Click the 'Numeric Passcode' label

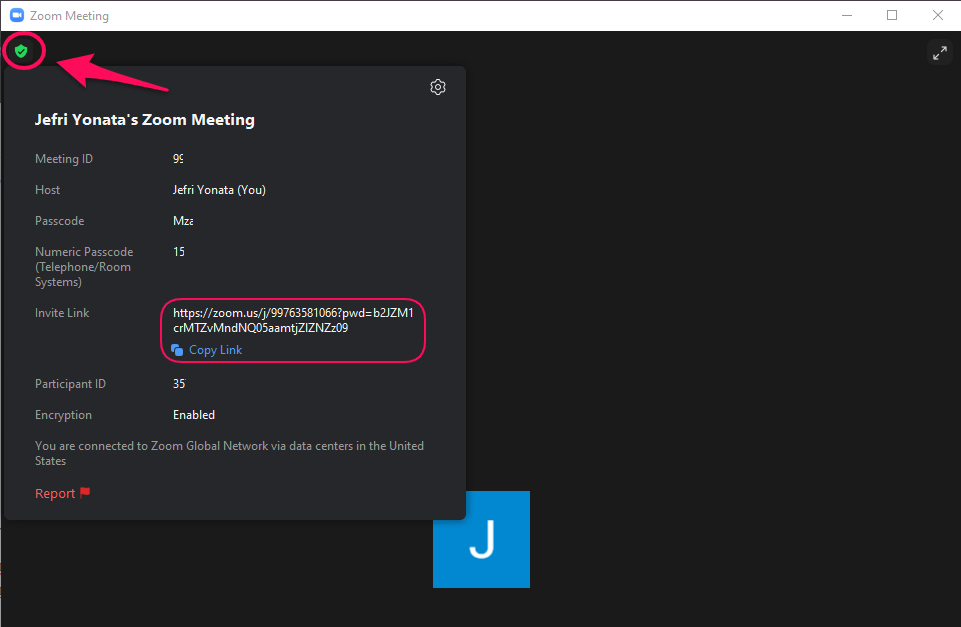pos(84,267)
